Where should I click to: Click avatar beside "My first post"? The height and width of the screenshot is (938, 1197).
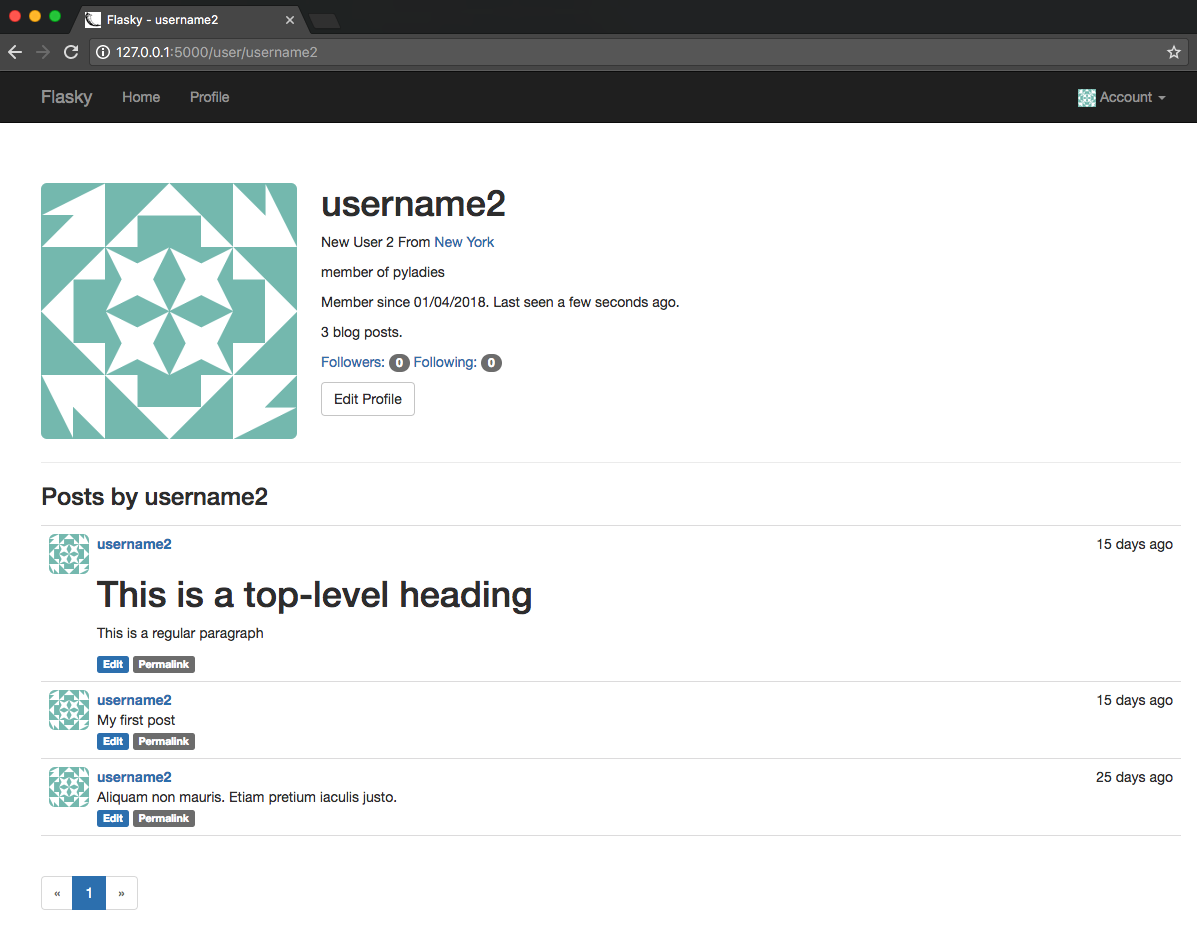69,710
